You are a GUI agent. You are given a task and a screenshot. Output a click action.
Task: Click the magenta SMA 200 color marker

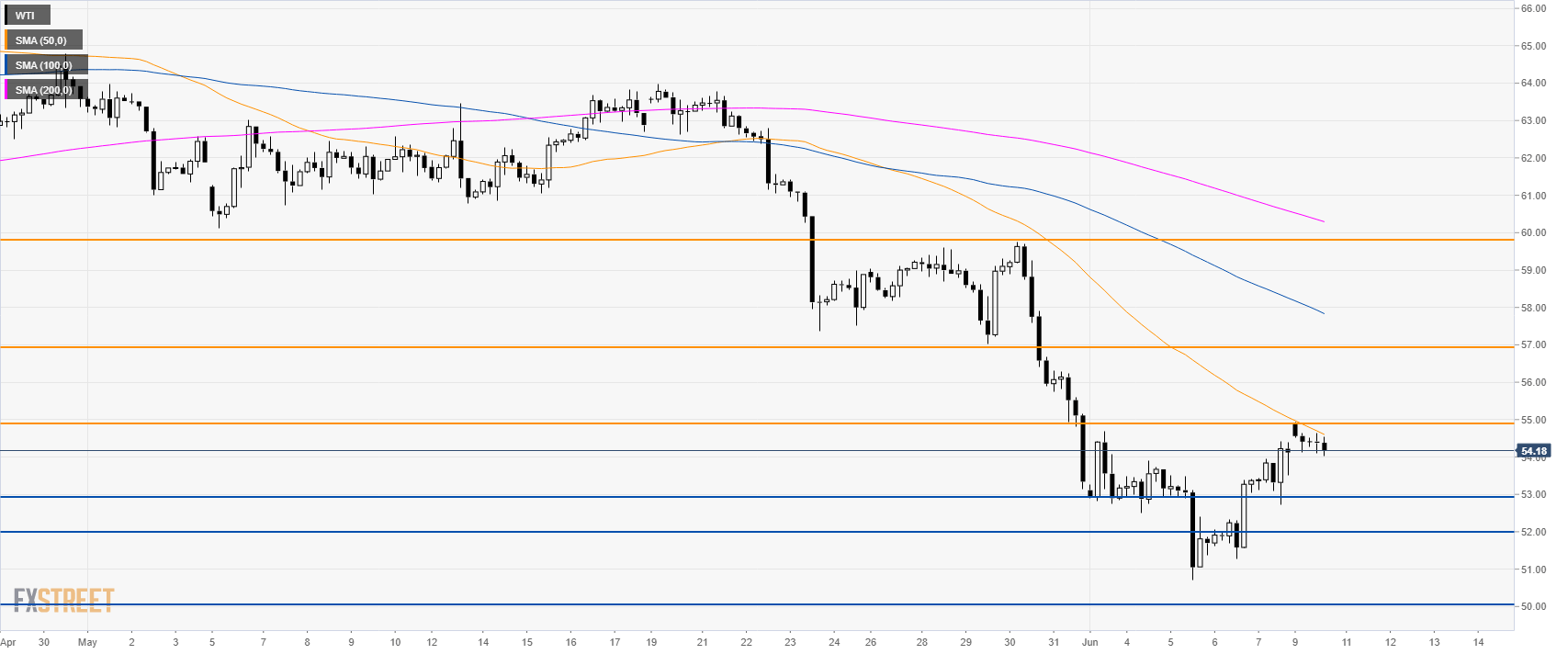point(6,90)
